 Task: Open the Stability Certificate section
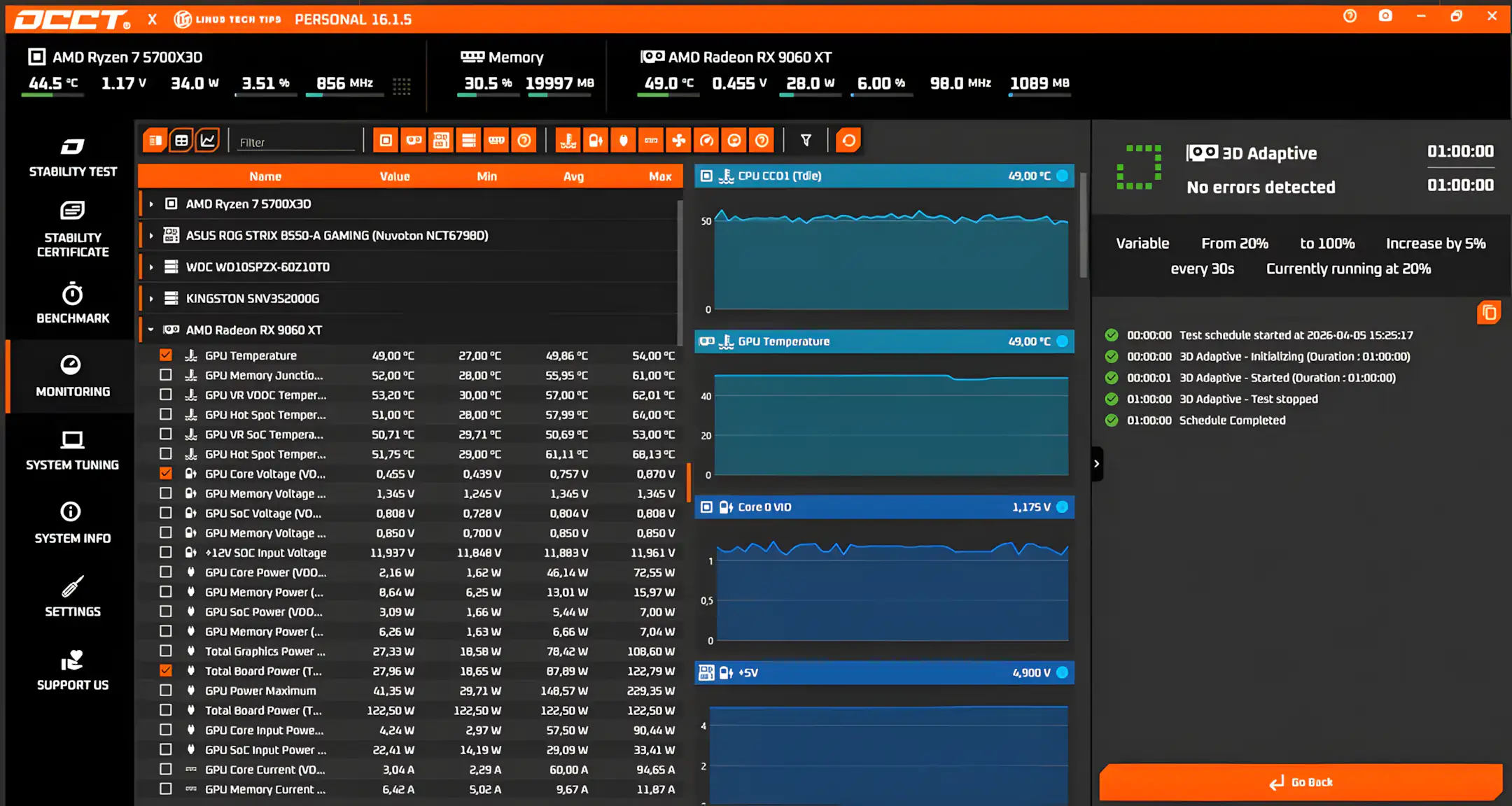pyautogui.click(x=73, y=229)
